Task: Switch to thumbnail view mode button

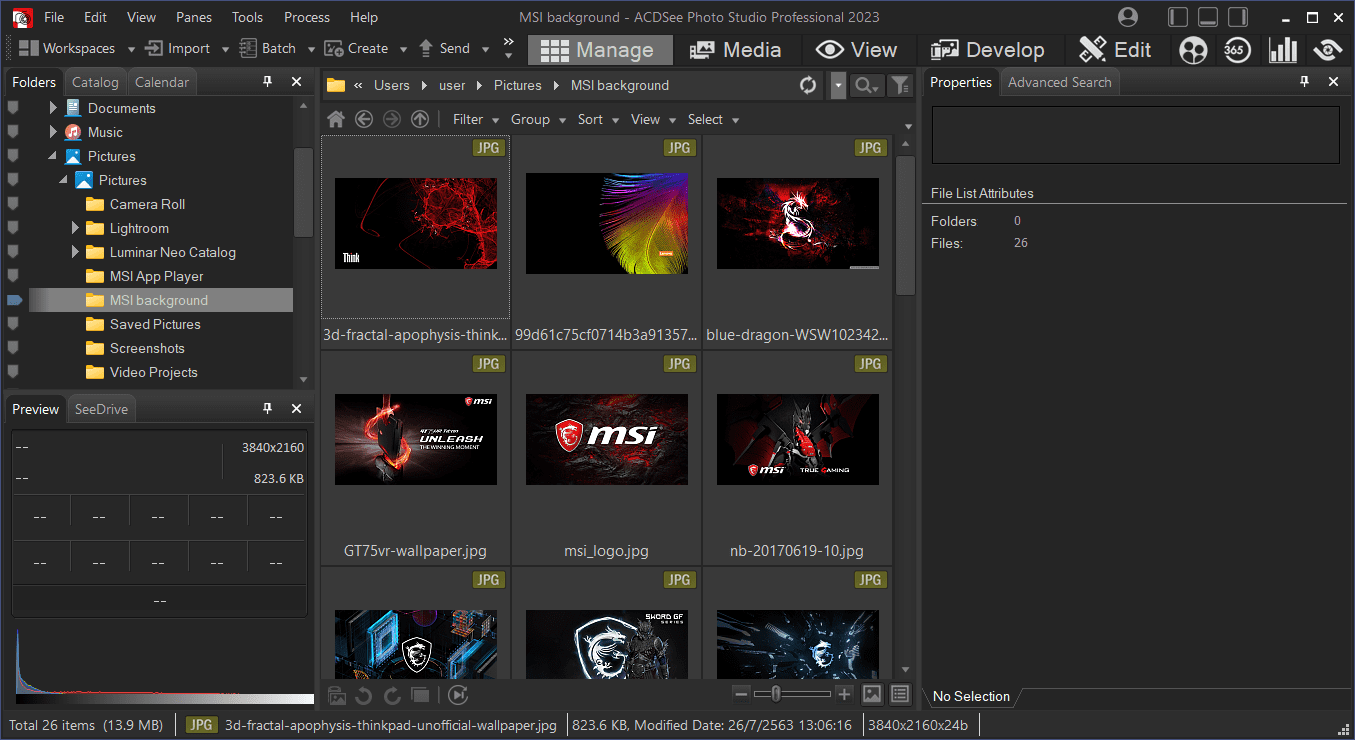Action: 872,694
